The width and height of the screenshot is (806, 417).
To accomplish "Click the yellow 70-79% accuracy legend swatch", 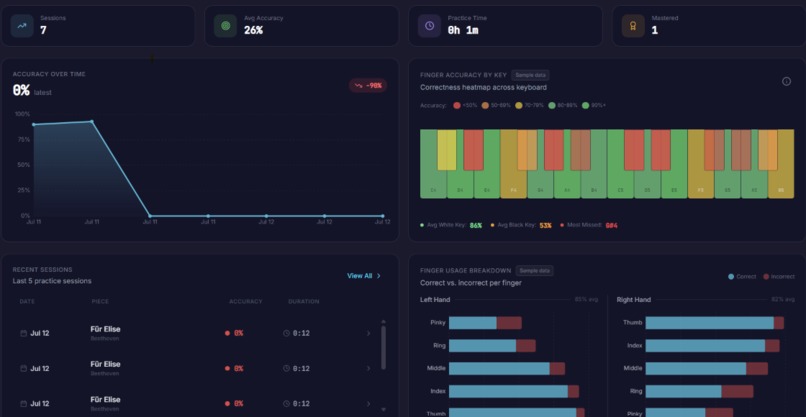I will click(519, 105).
